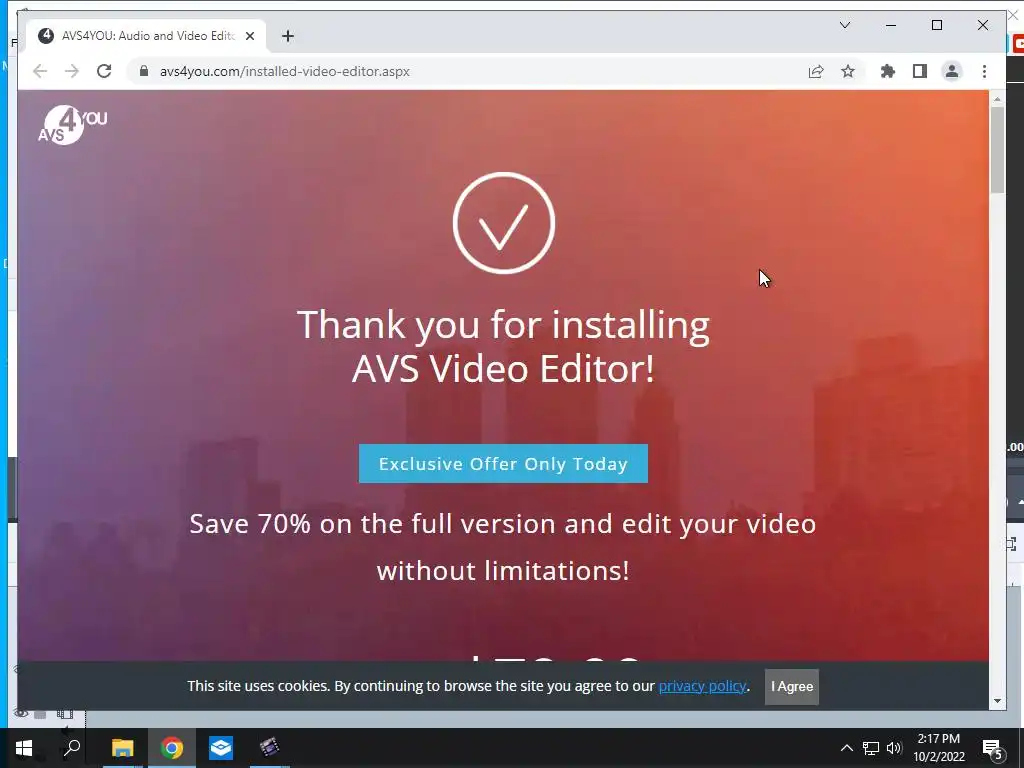Image resolution: width=1024 pixels, height=768 pixels.
Task: Open File Explorer from taskbar
Action: pyautogui.click(x=122, y=748)
